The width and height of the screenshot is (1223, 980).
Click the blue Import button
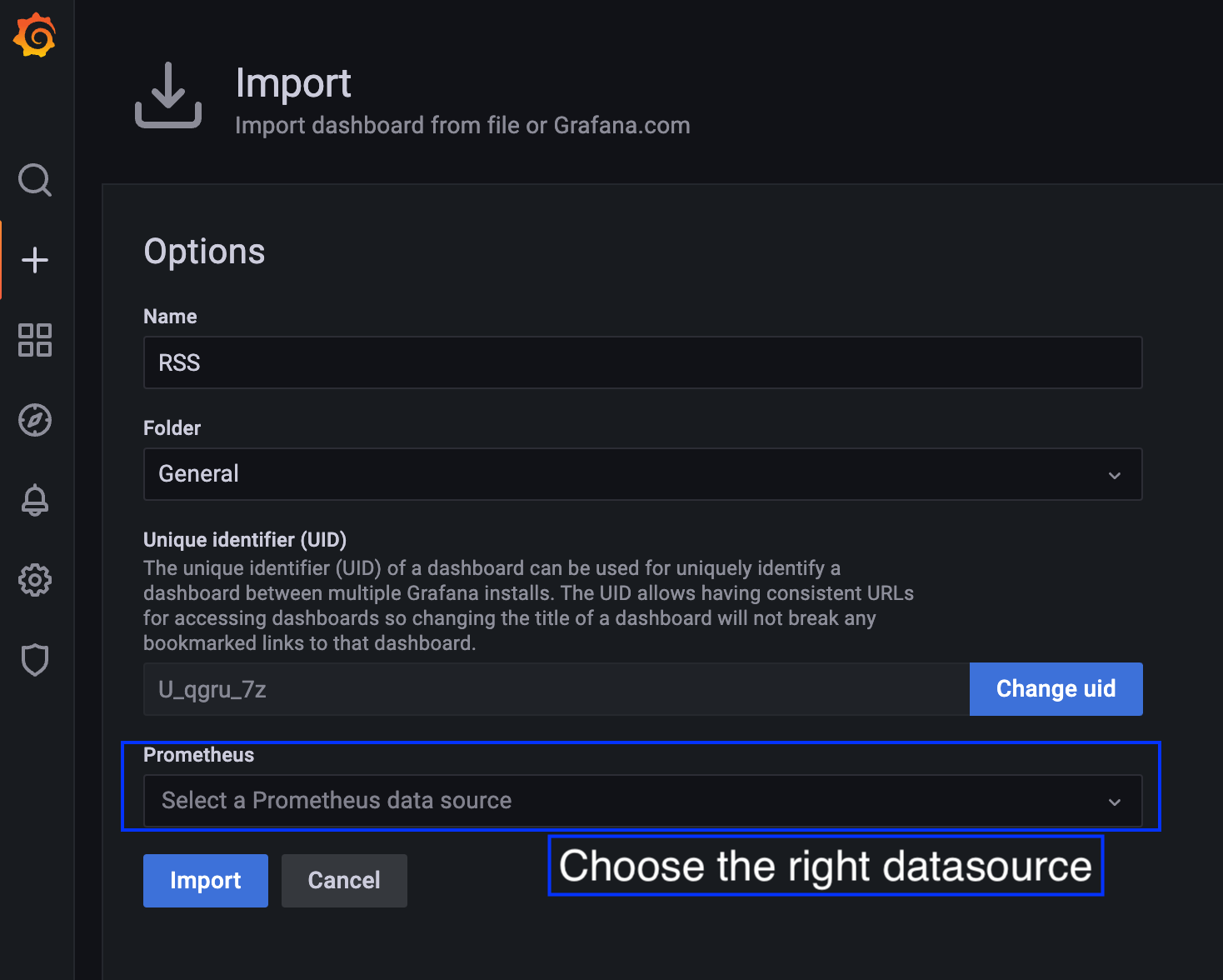click(x=206, y=881)
